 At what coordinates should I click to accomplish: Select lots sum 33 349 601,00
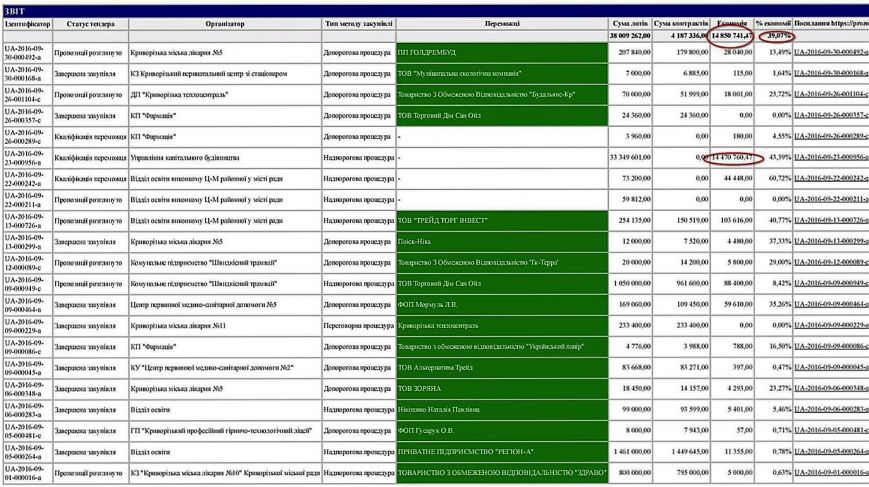coord(630,157)
